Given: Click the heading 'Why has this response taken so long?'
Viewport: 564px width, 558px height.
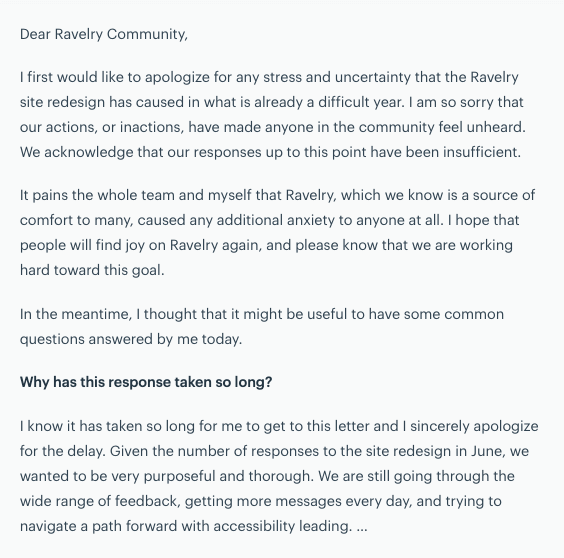Looking at the screenshot, I should pyautogui.click(x=146, y=382).
